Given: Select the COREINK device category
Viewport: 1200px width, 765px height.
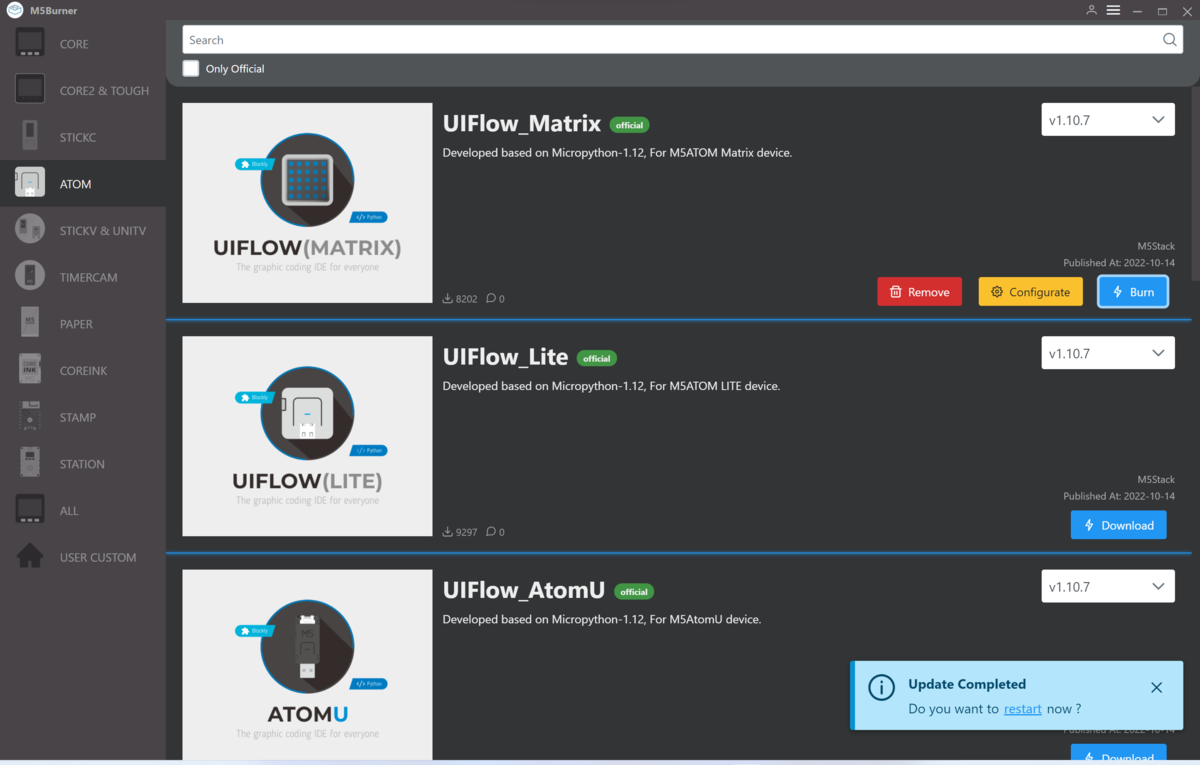Looking at the screenshot, I should point(83,370).
